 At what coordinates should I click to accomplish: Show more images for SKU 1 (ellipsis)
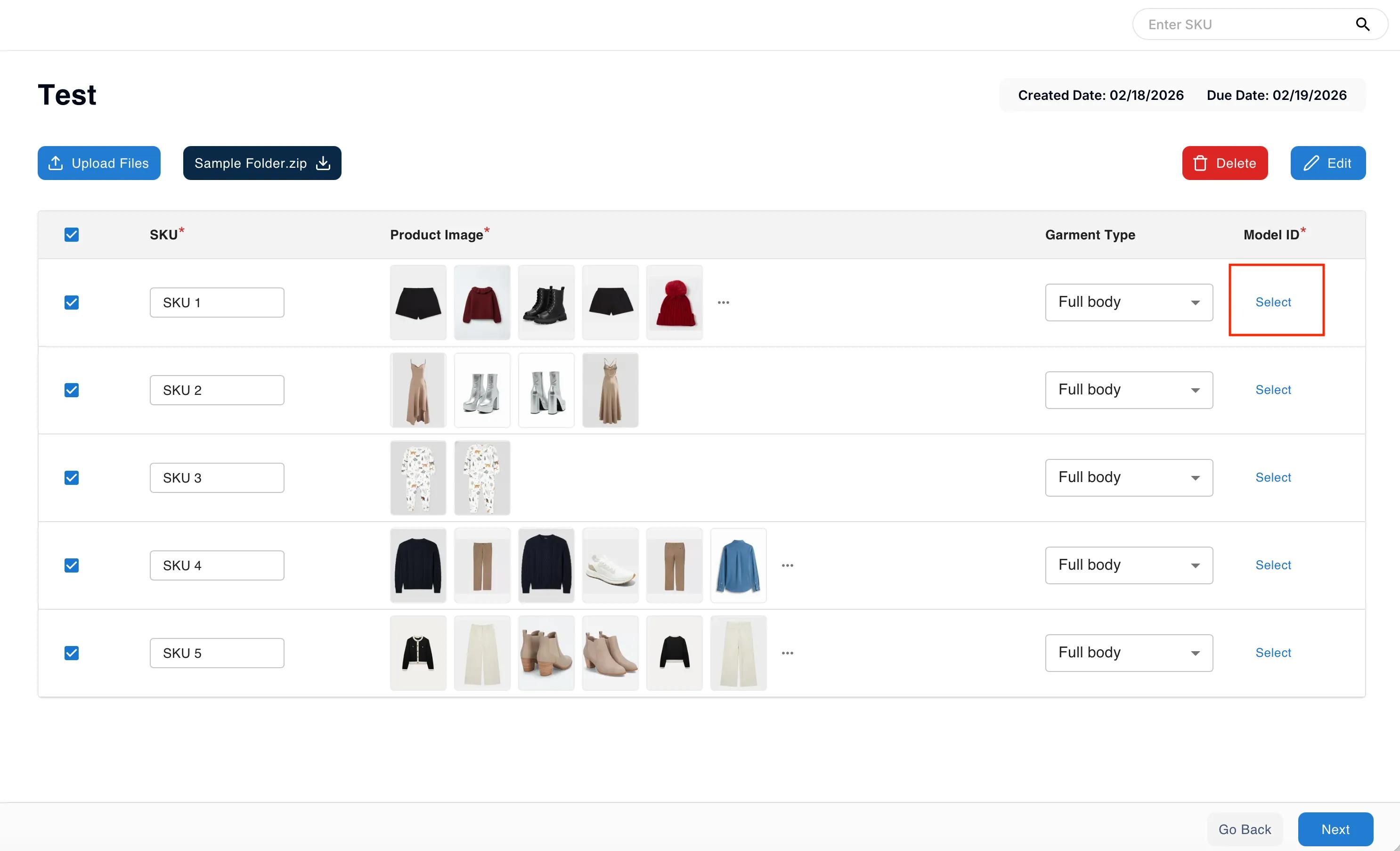[x=723, y=303]
